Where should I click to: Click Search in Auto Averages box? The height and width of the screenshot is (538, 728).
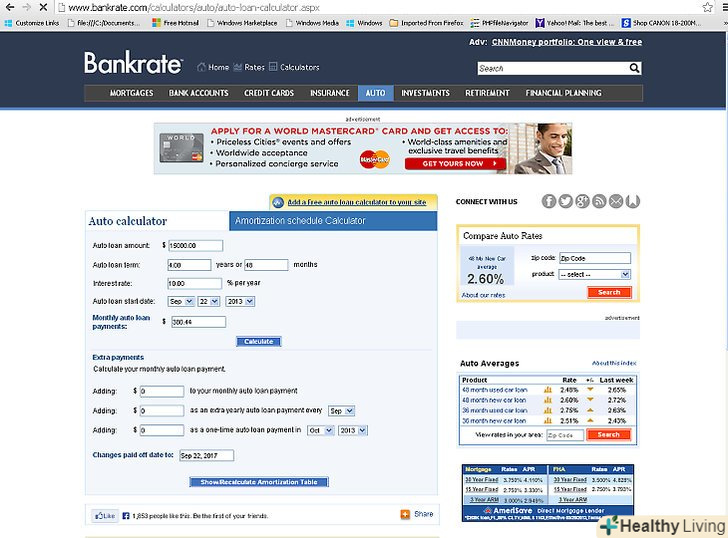(608, 435)
